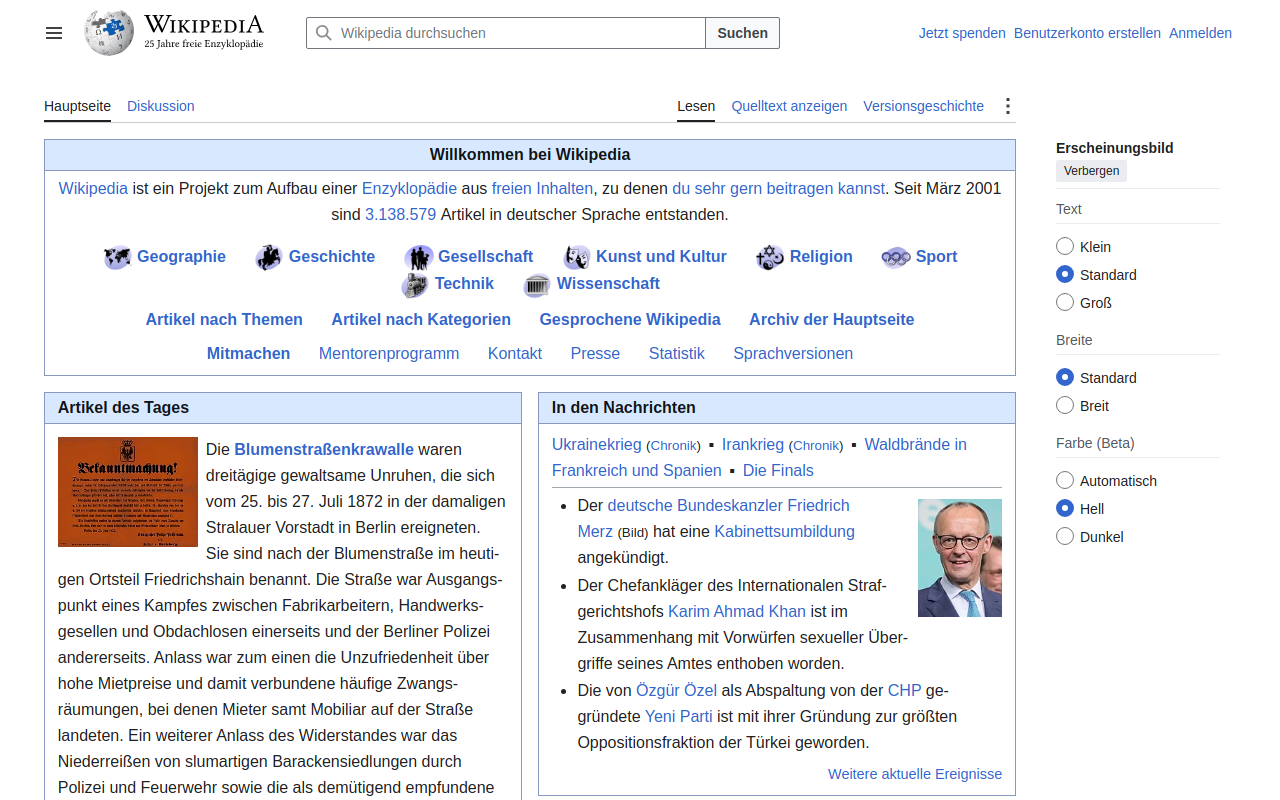Open Weitere aktuelle Ereignisse
The image size is (1280, 800).
pos(915,774)
